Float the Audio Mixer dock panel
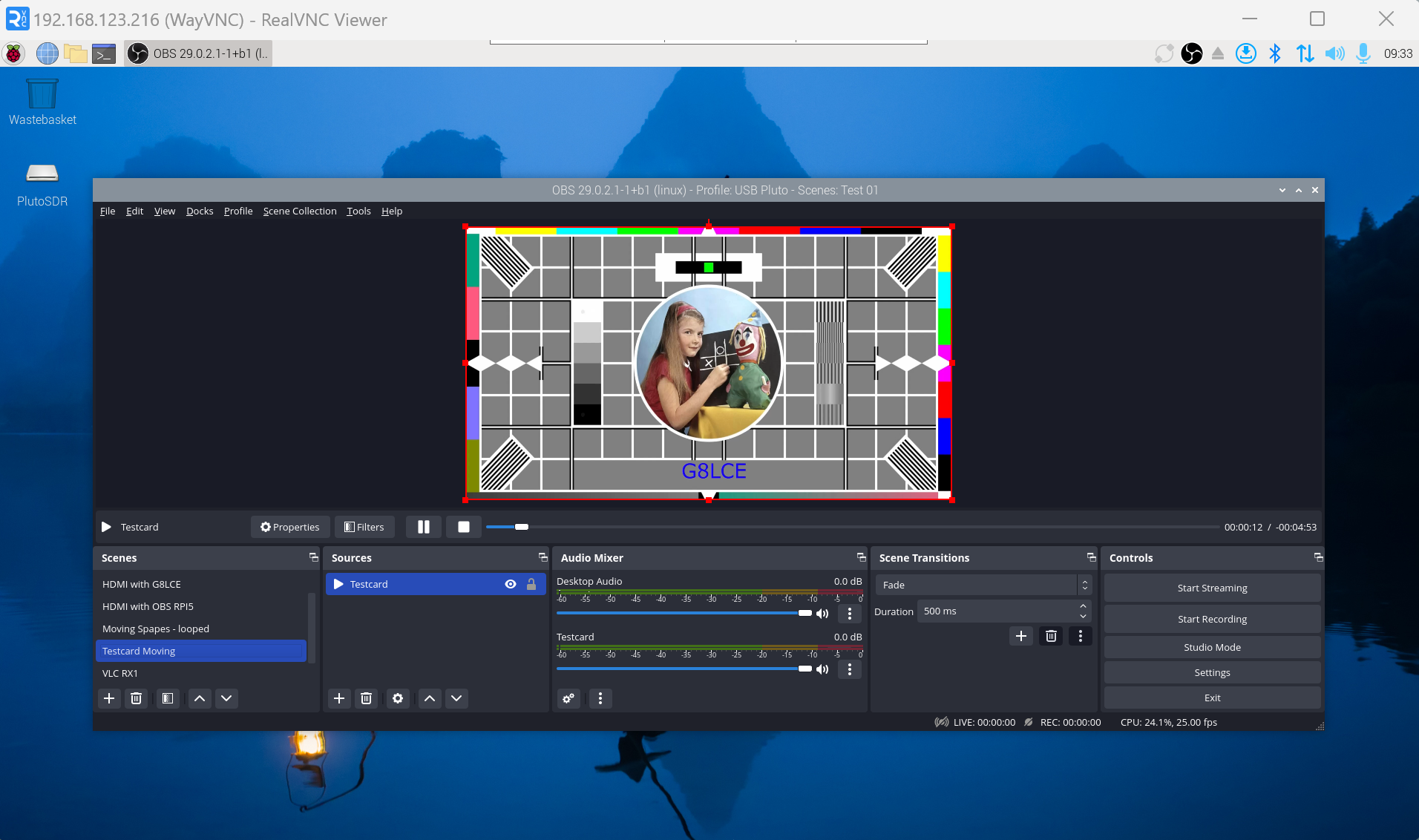Screen dimensions: 1419x840 coord(861,557)
